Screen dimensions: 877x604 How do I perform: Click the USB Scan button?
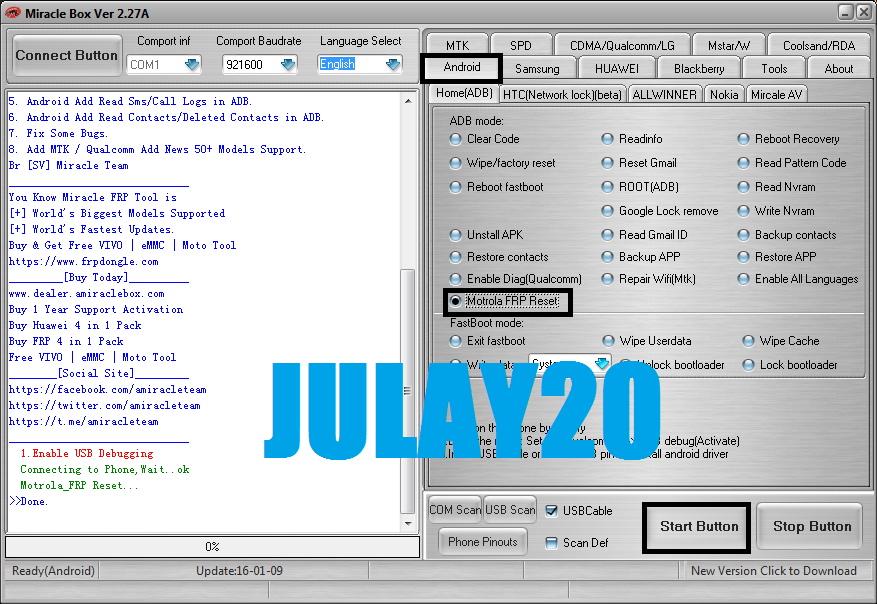pyautogui.click(x=510, y=510)
